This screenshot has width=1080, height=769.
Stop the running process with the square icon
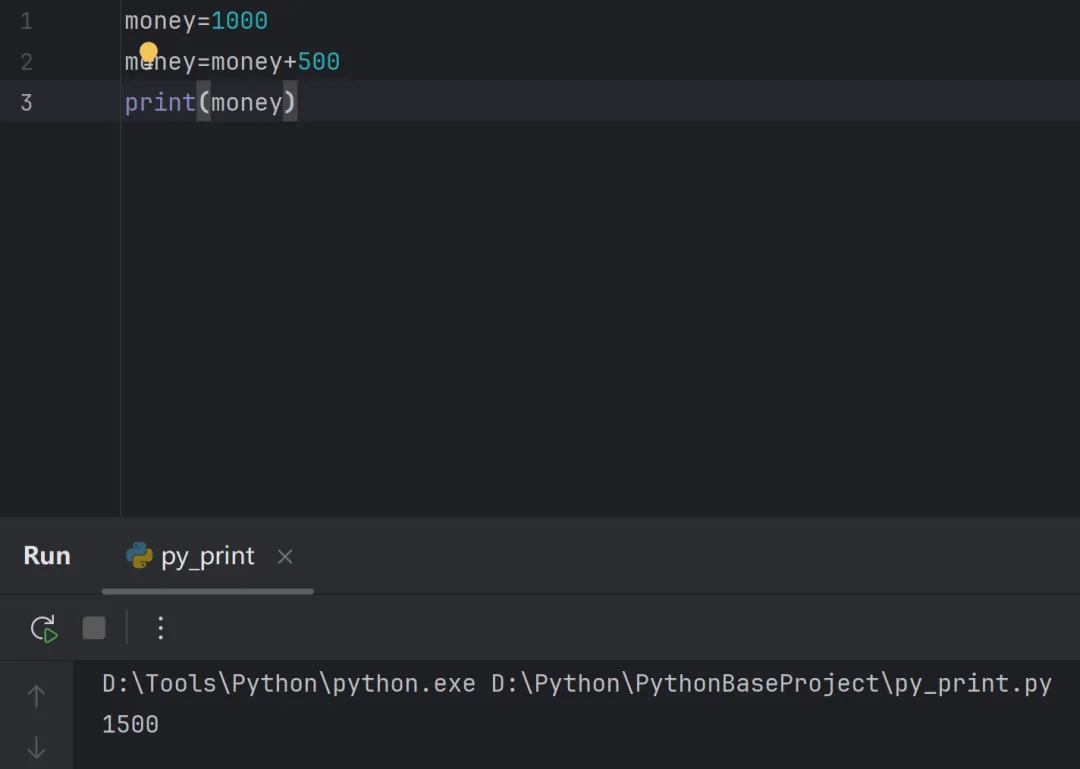(x=94, y=628)
